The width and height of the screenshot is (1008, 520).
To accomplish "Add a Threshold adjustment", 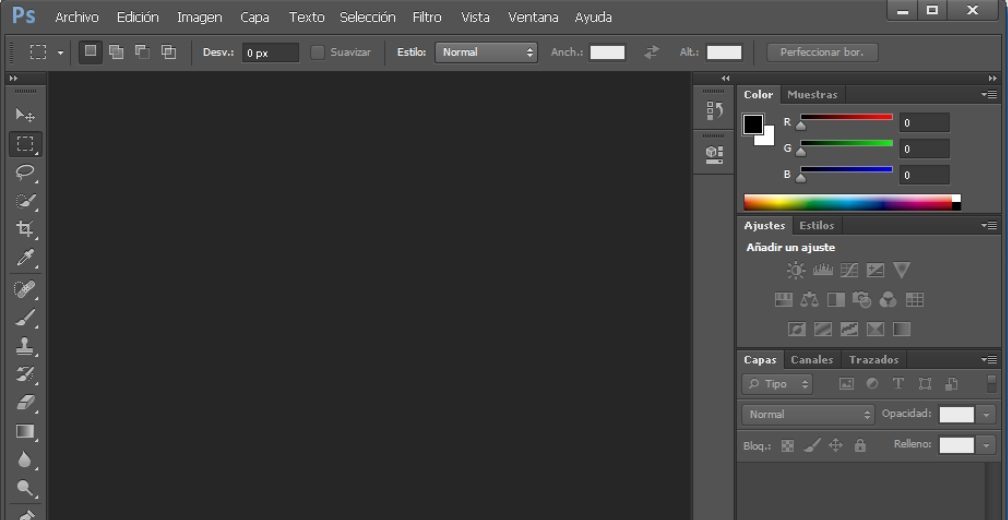I will [849, 329].
